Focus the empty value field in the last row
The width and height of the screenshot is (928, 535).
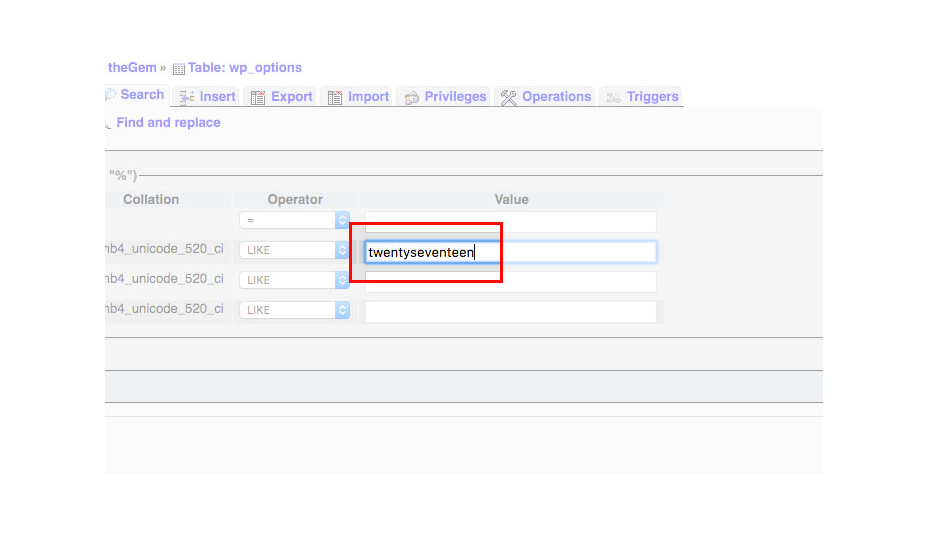pos(511,312)
